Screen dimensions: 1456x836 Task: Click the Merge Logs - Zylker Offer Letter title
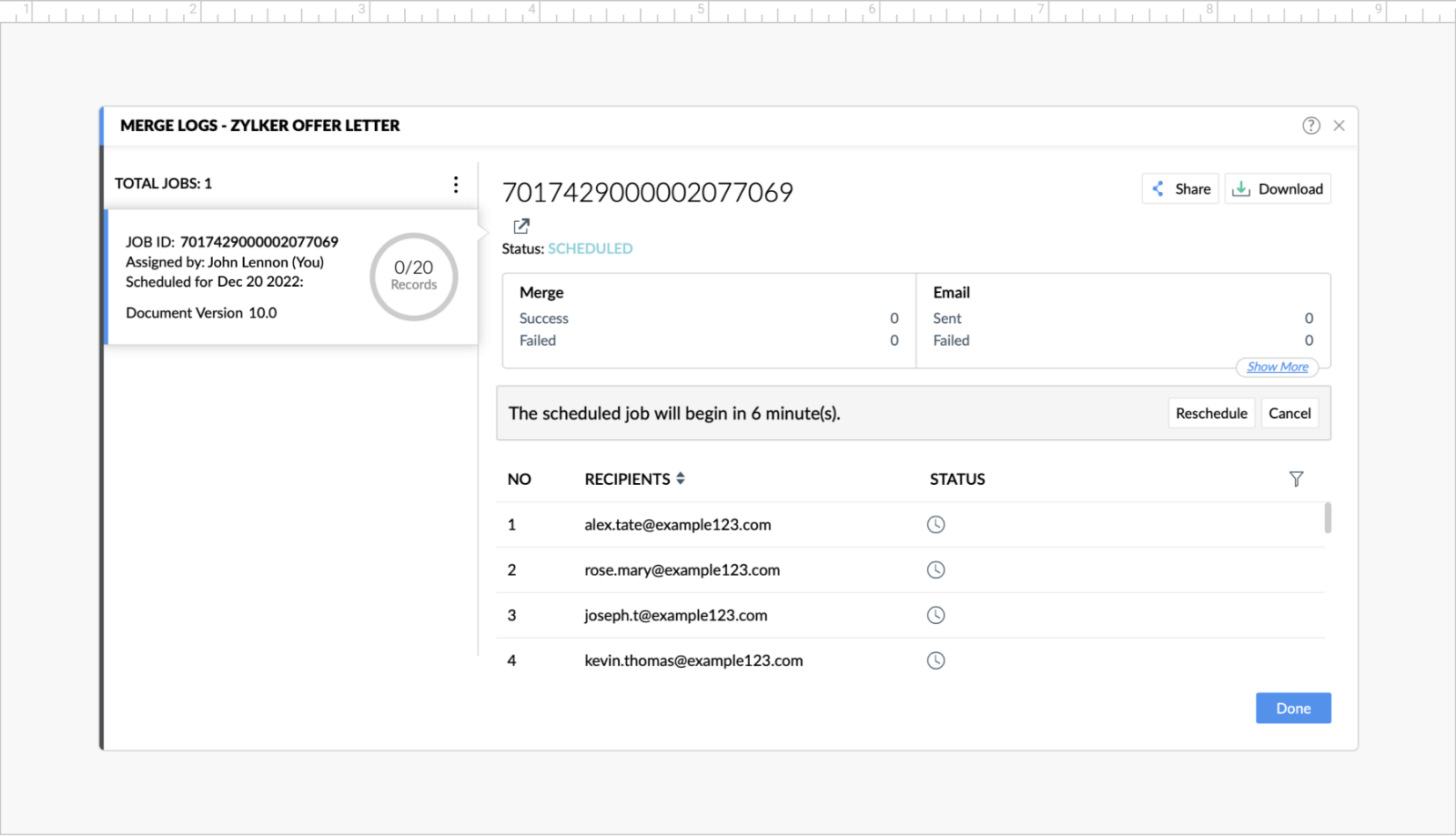tap(260, 126)
